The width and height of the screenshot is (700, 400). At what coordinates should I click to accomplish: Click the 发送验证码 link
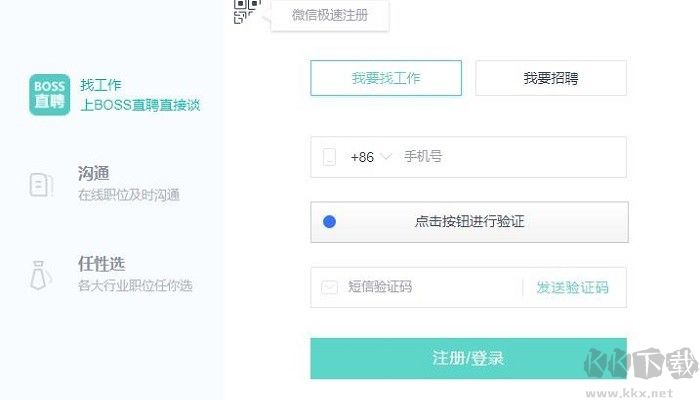[x=572, y=288]
